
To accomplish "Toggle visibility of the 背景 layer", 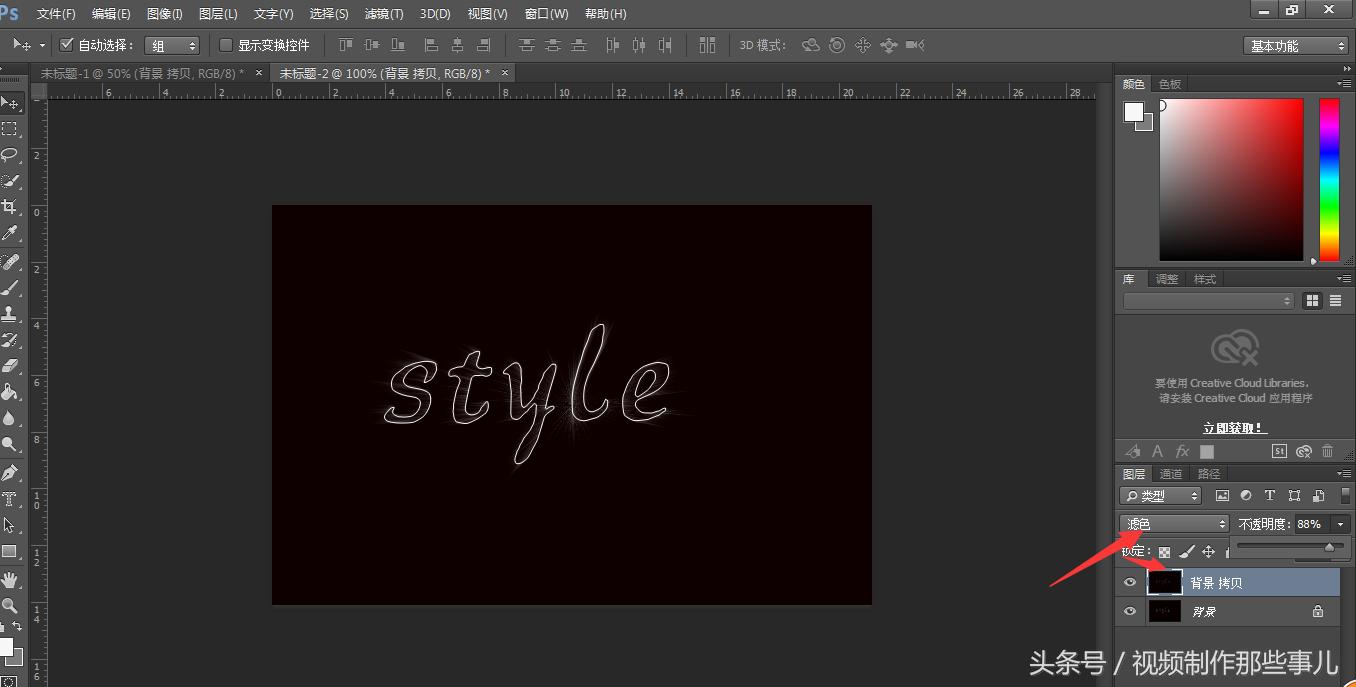I will (1130, 611).
